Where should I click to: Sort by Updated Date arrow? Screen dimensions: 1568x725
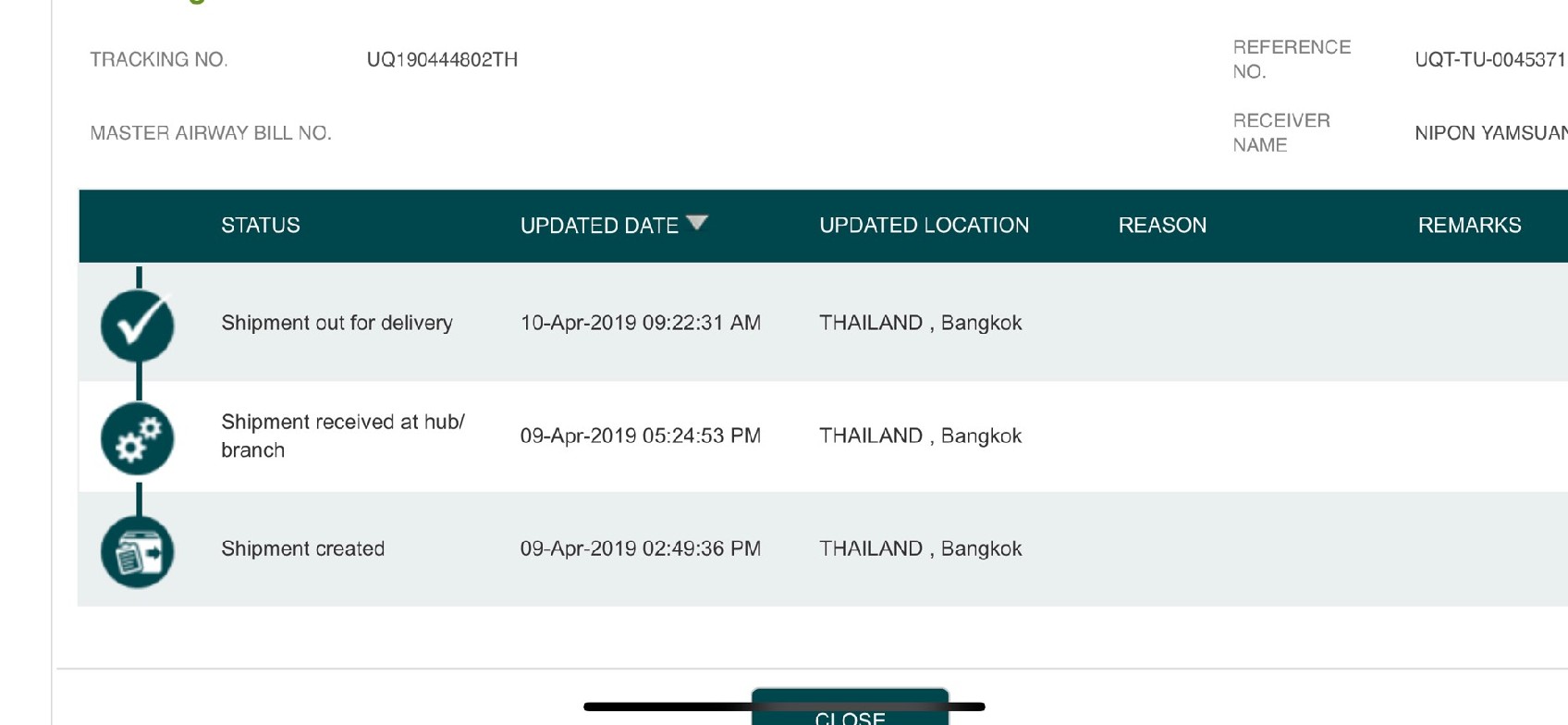(697, 223)
